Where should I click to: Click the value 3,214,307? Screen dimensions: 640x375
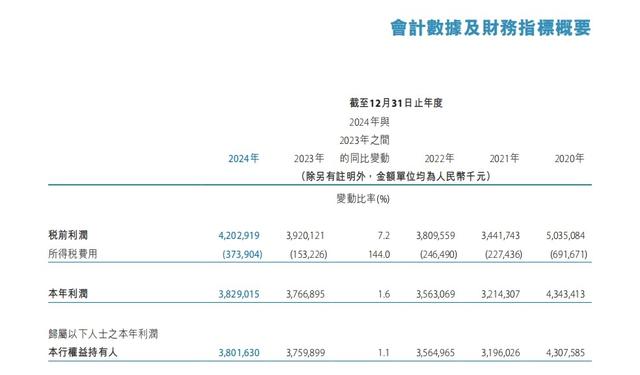(x=500, y=294)
